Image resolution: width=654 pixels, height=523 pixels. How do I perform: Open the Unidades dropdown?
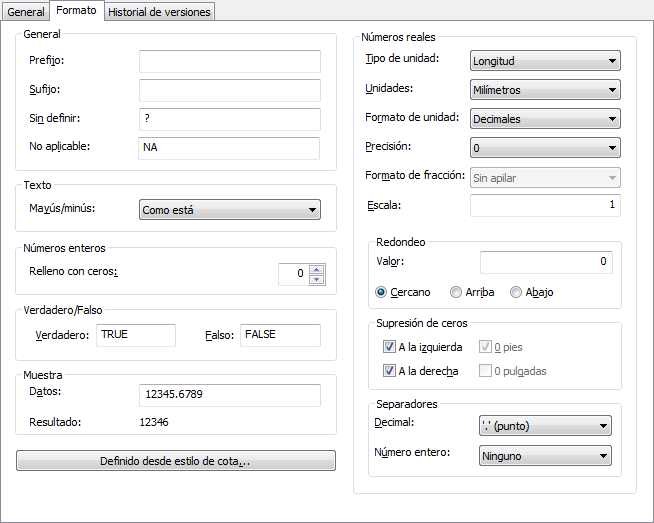click(x=545, y=90)
